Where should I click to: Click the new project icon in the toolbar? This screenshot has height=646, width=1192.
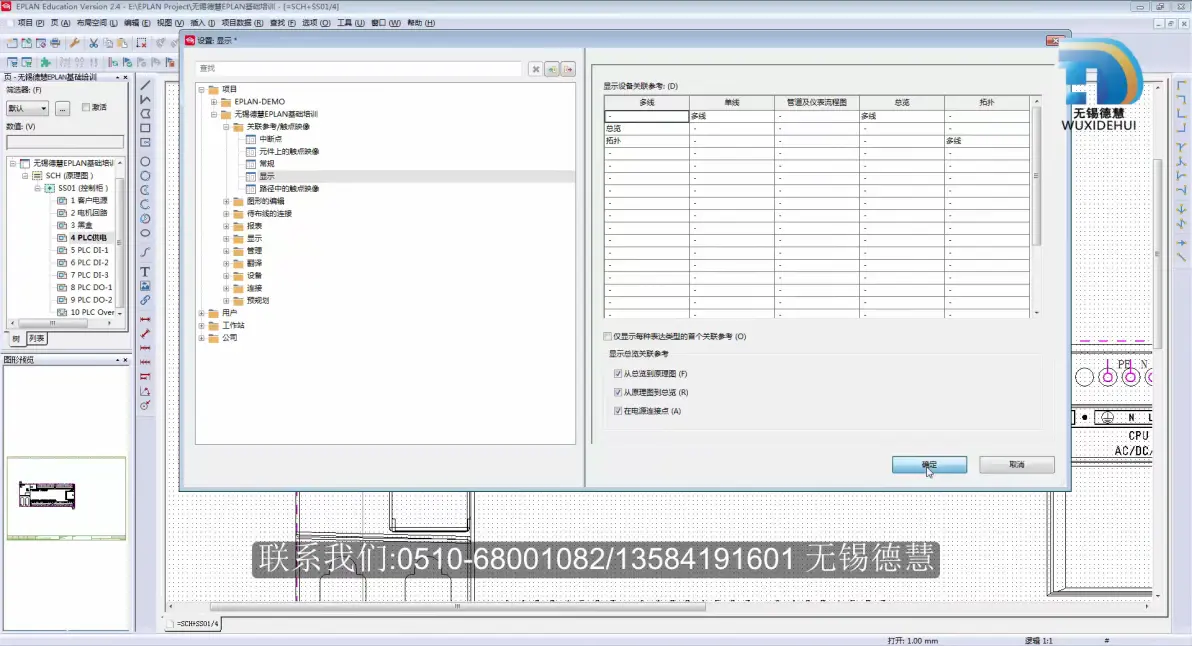coord(12,43)
